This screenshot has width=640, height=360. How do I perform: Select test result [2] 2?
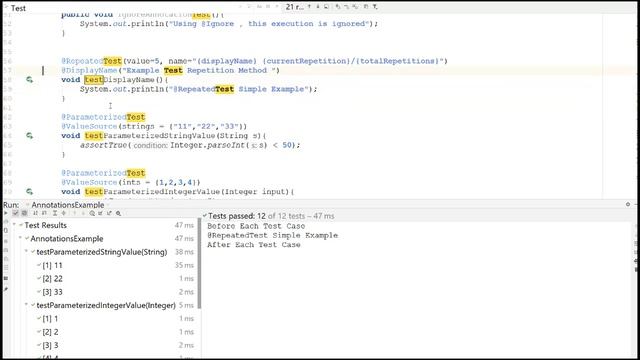(103, 332)
